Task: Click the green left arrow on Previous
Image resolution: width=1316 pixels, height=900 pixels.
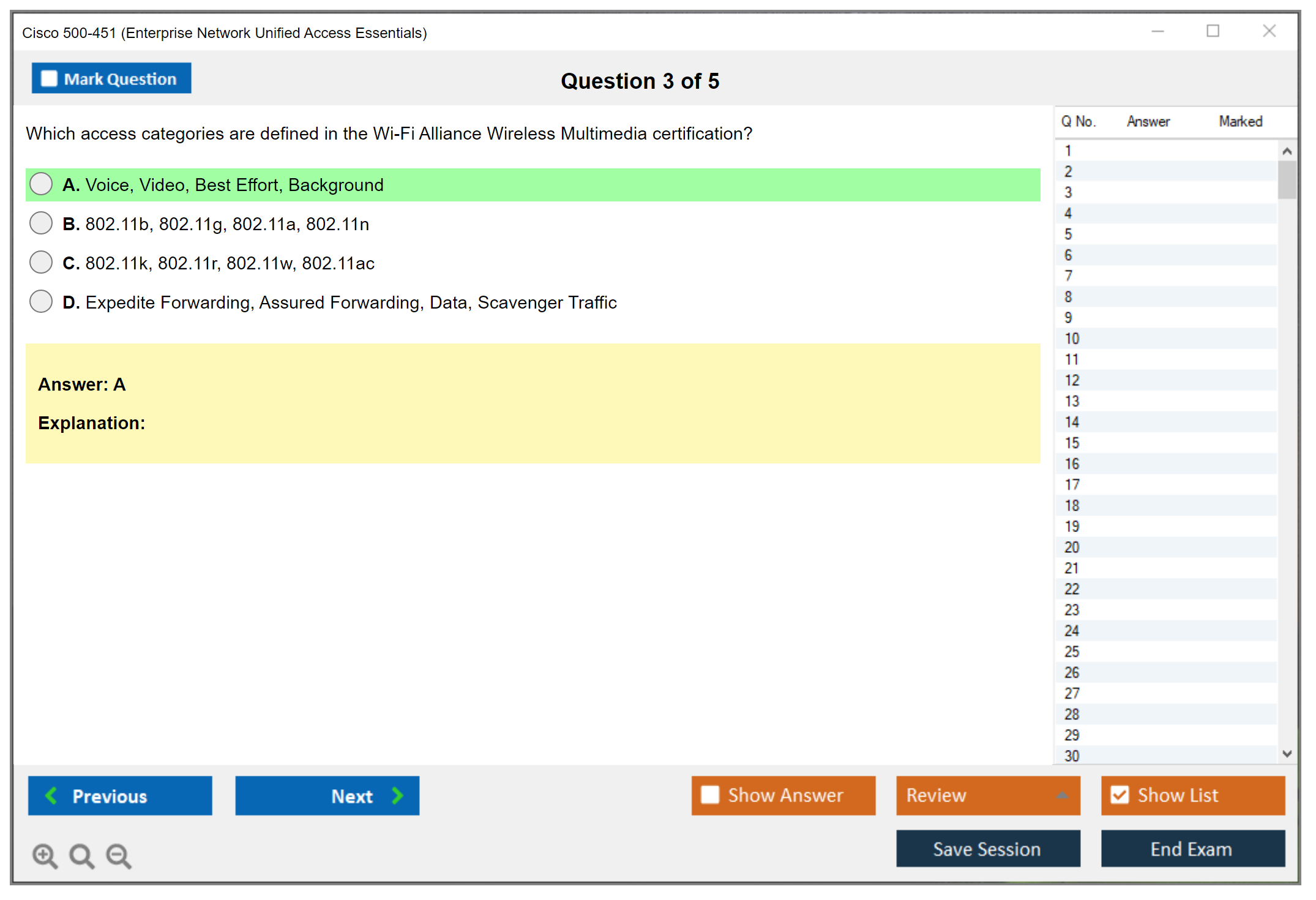Action: pos(51,795)
